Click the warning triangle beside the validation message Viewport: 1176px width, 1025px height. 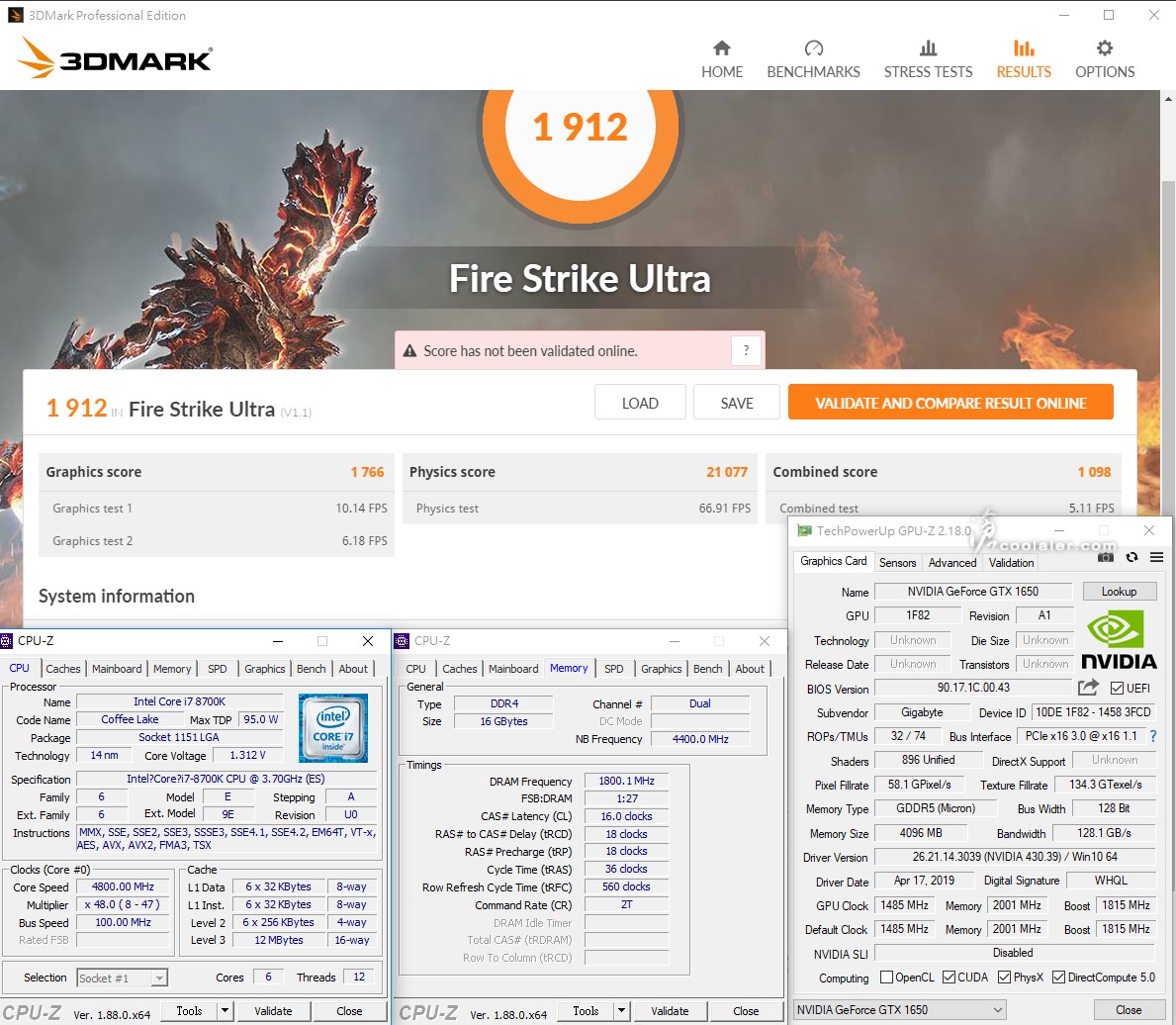click(409, 351)
